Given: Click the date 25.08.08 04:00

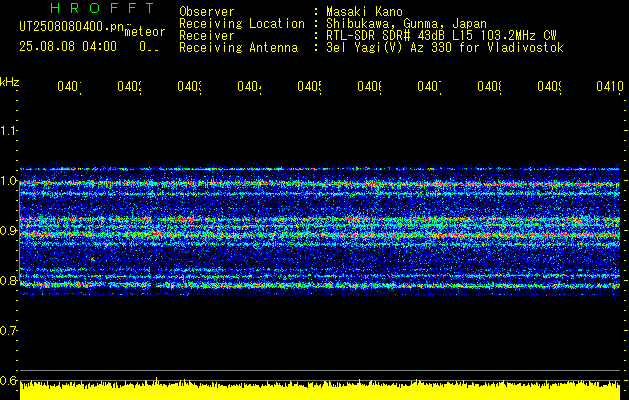Looking at the screenshot, I should click(x=68, y=47).
